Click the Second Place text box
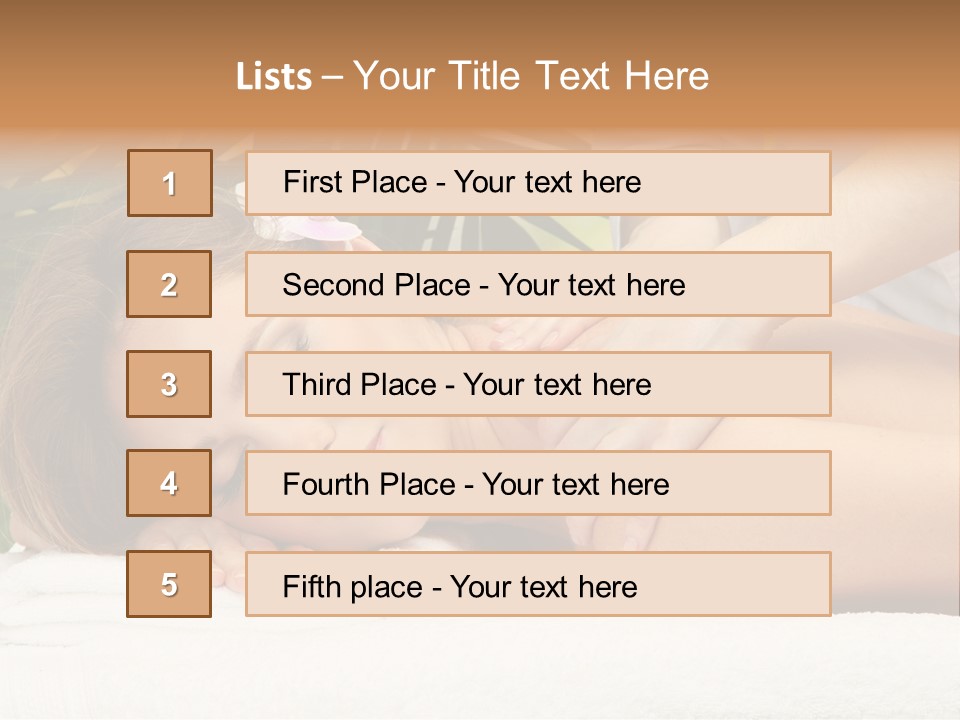960x720 pixels. click(538, 284)
